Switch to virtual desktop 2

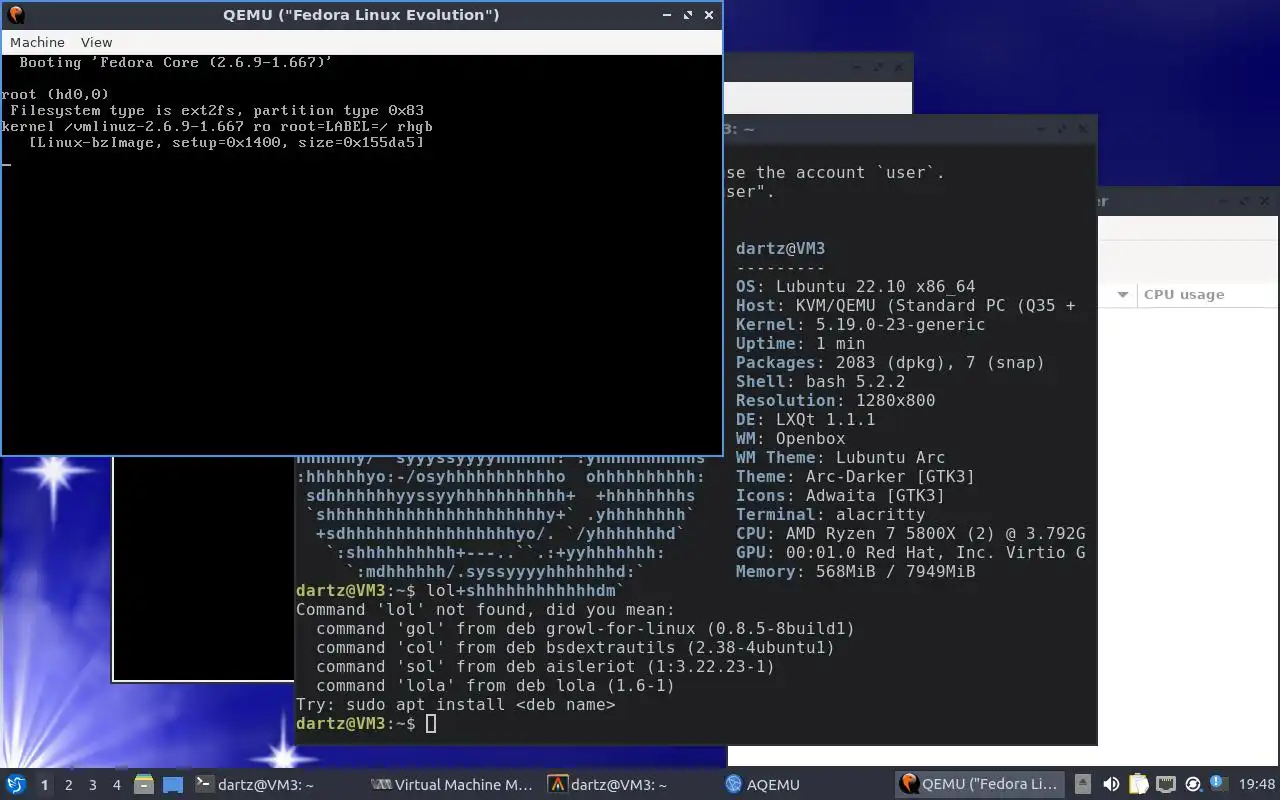[68, 785]
